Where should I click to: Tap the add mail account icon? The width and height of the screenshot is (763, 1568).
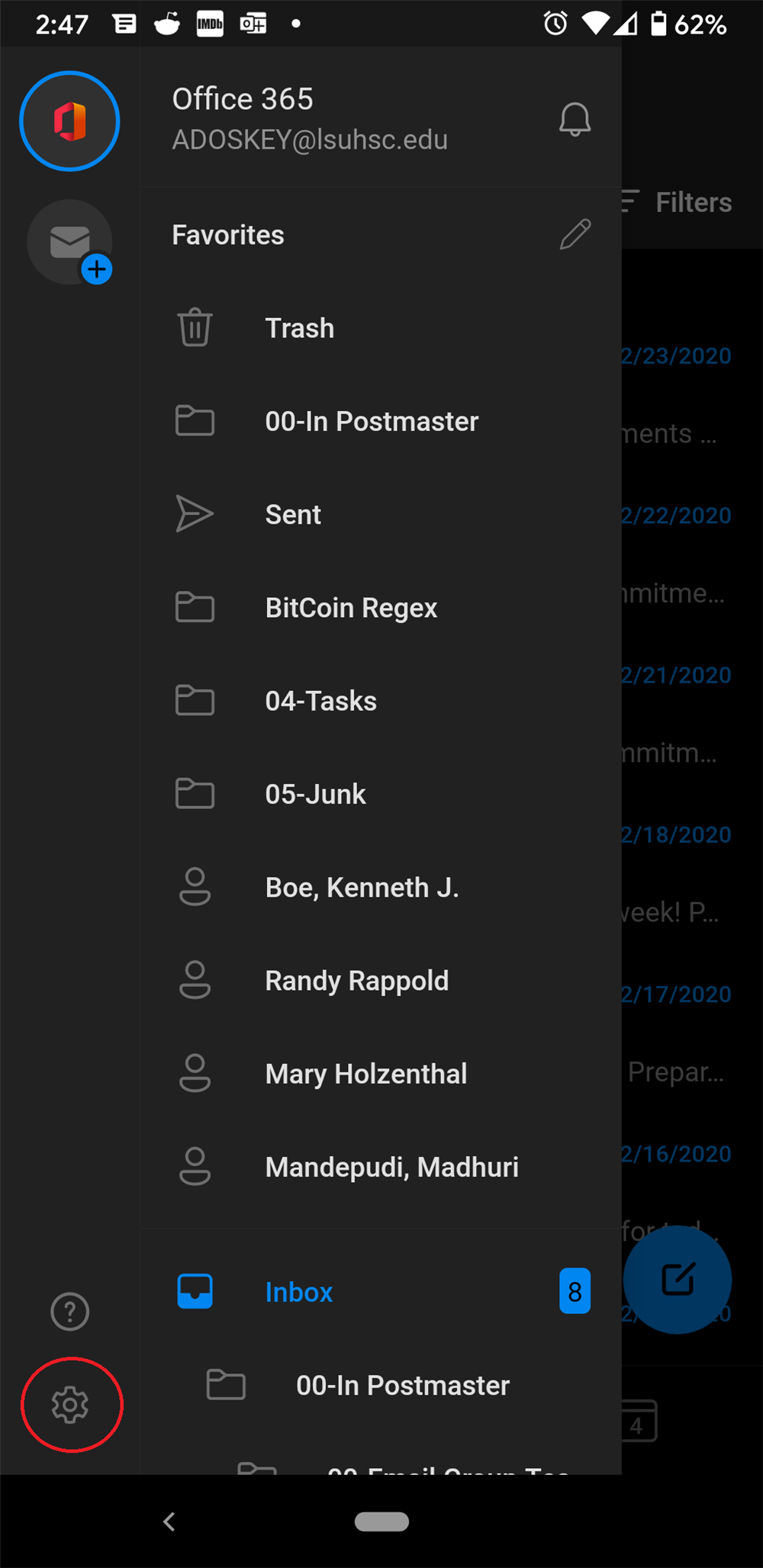70,243
